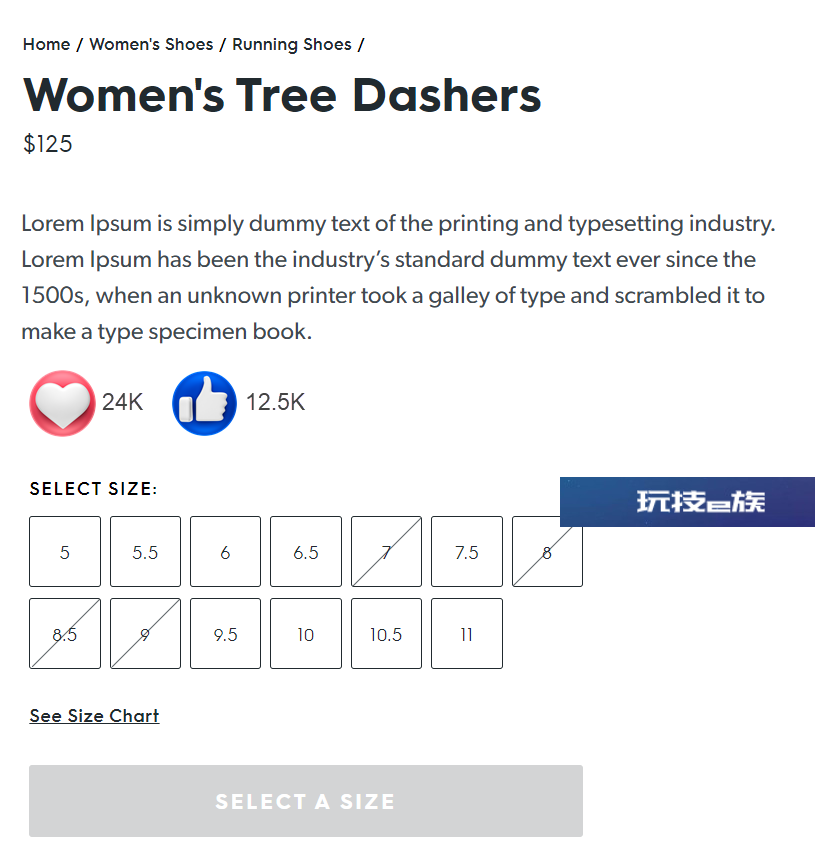Open the Home breadcrumb link

click(x=46, y=44)
